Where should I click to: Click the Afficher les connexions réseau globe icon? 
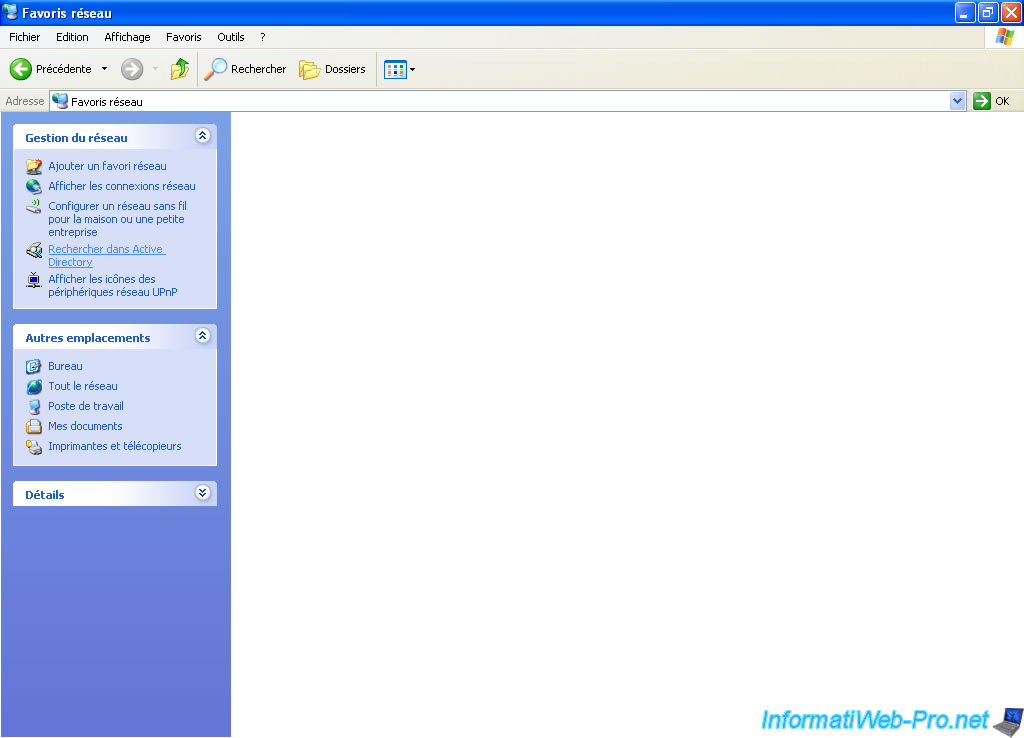[x=33, y=186]
